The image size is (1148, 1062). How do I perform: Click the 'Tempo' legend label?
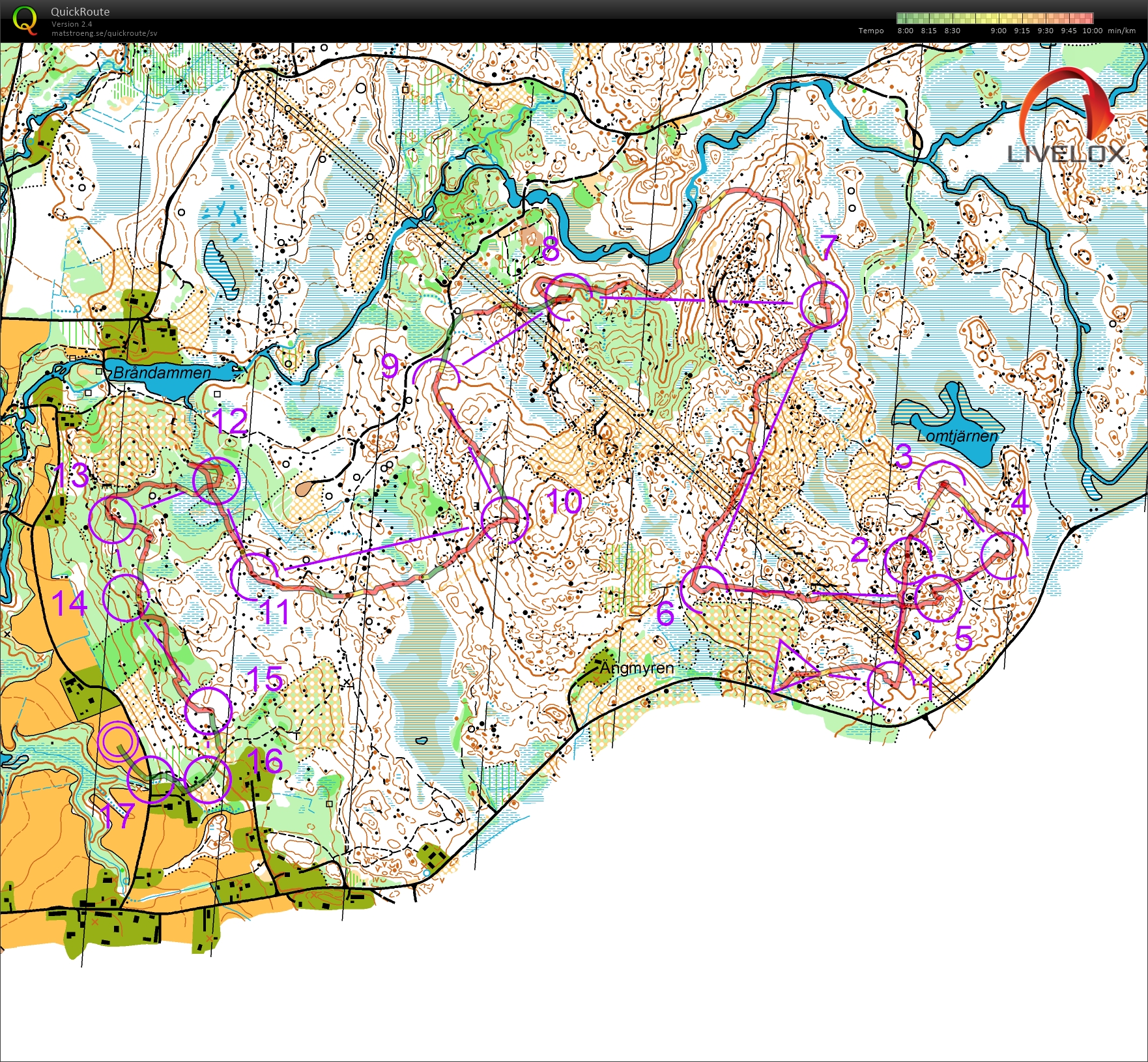pyautogui.click(x=871, y=31)
